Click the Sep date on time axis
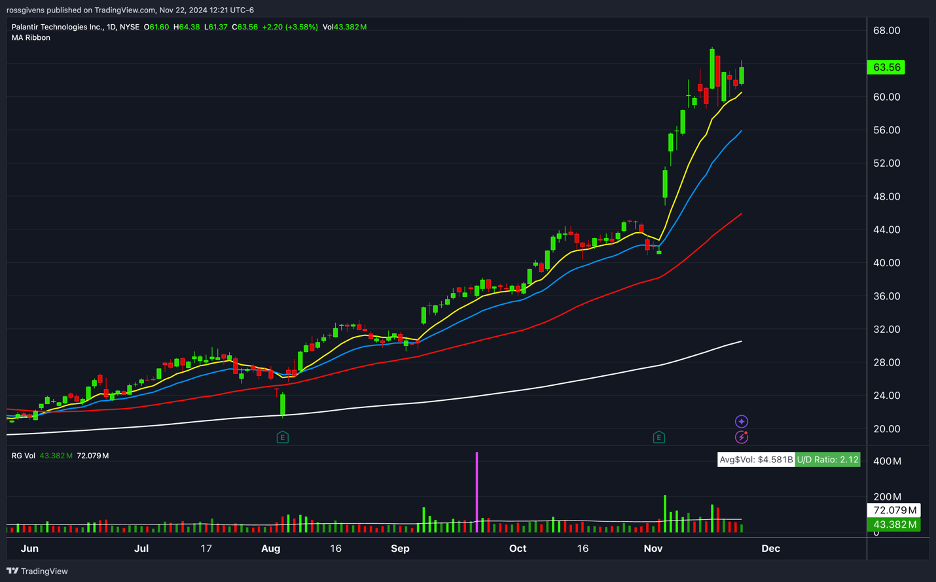Viewport: 936px width, 582px height. pos(400,549)
